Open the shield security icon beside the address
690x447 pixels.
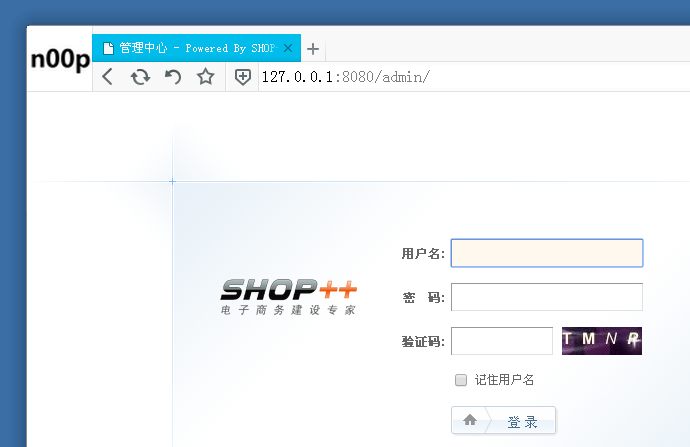click(242, 77)
